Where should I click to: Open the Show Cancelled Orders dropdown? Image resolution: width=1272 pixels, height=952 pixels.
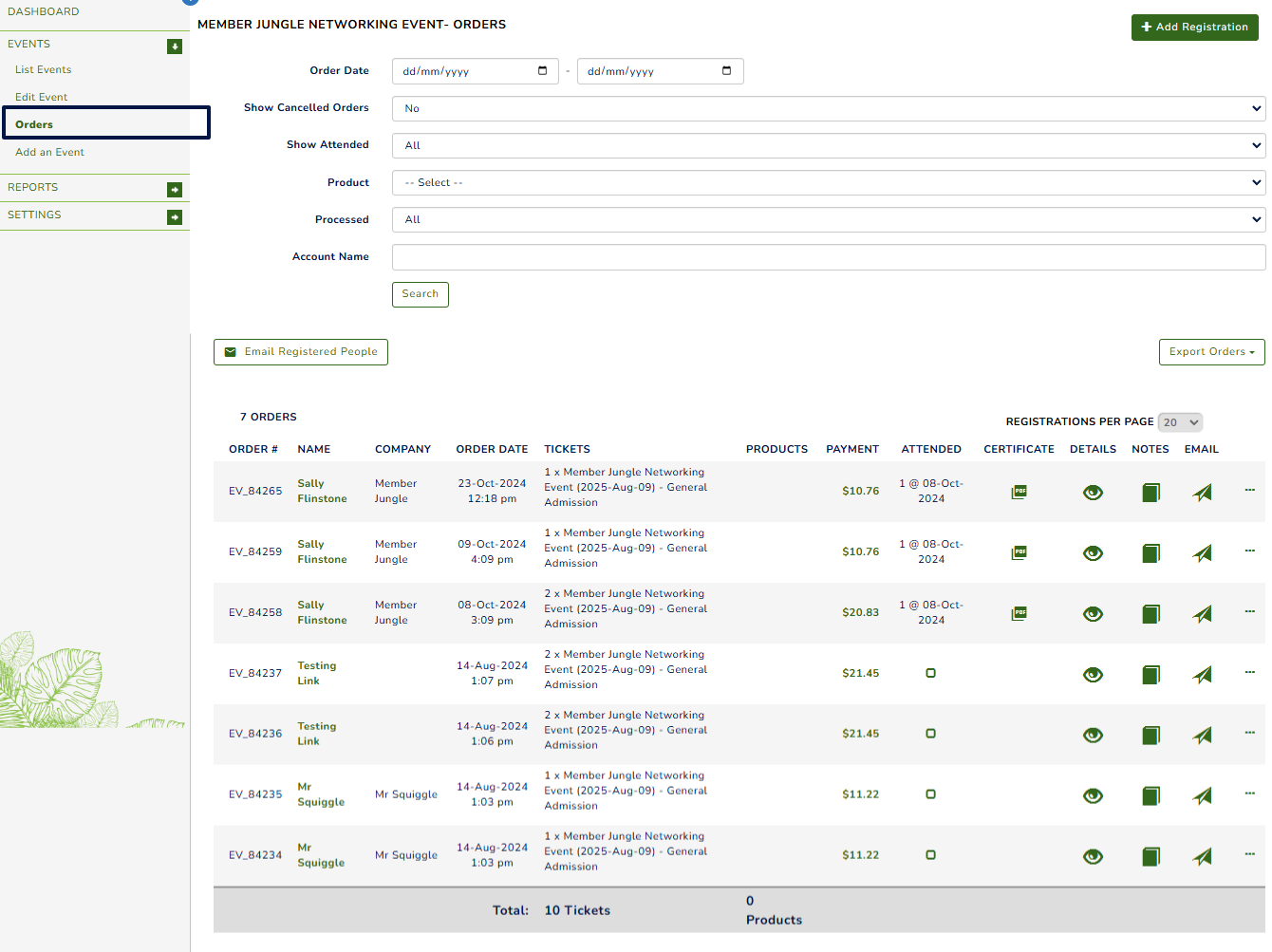[x=828, y=108]
